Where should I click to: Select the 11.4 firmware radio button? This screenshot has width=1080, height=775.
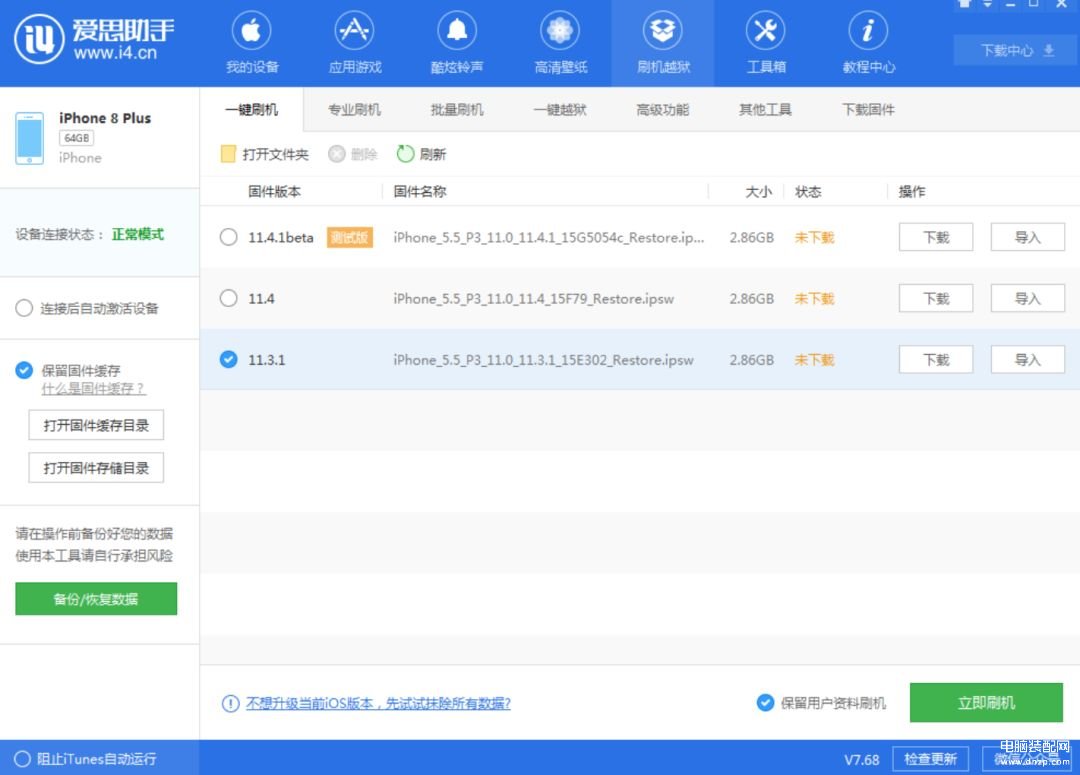pyautogui.click(x=229, y=298)
